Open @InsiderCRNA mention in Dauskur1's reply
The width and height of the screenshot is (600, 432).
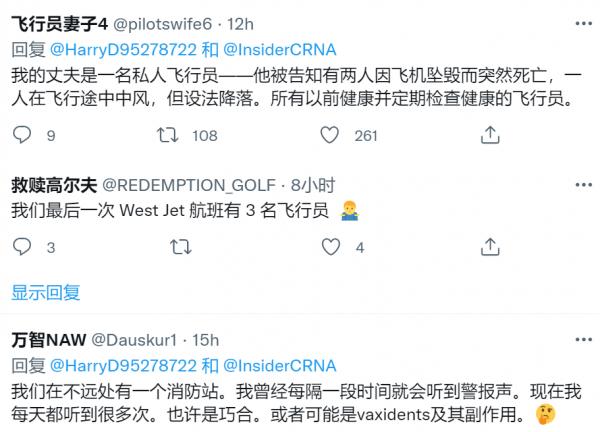[x=282, y=365]
